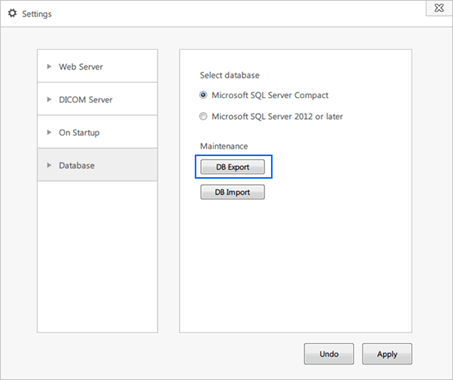
Task: Expand the Web Server arrow
Action: tap(49, 67)
